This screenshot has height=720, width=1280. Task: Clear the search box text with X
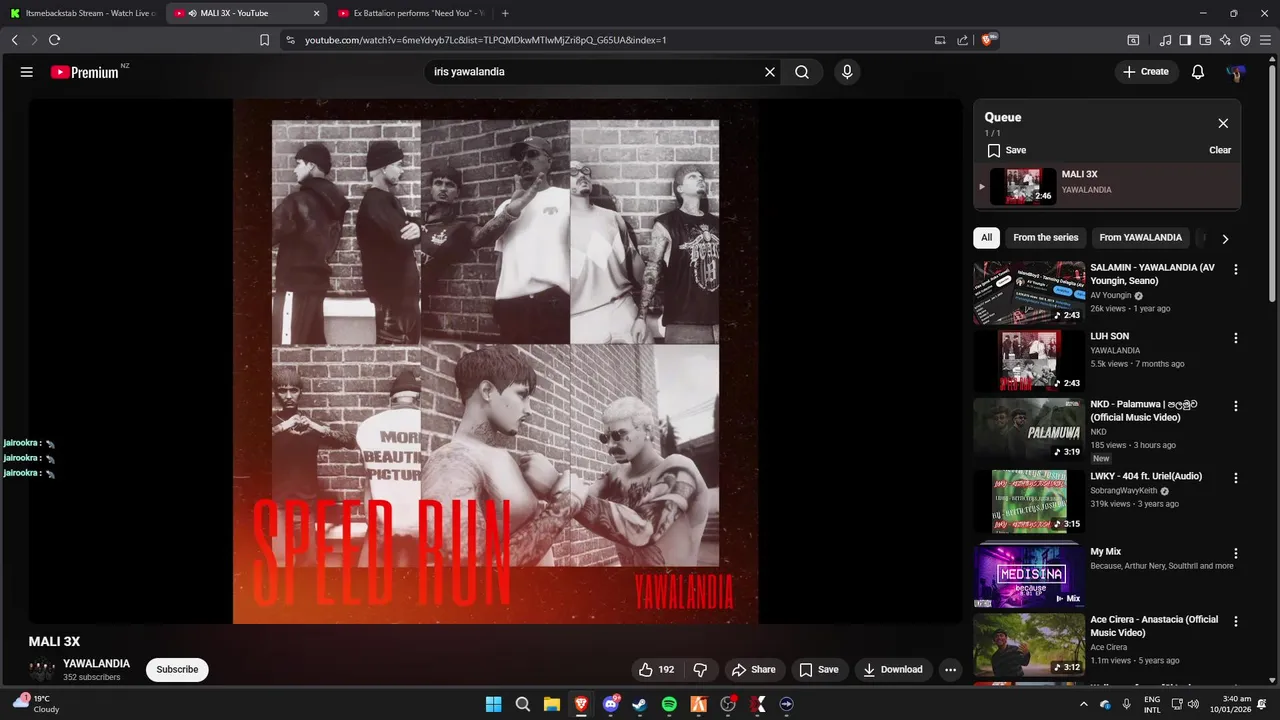(770, 72)
